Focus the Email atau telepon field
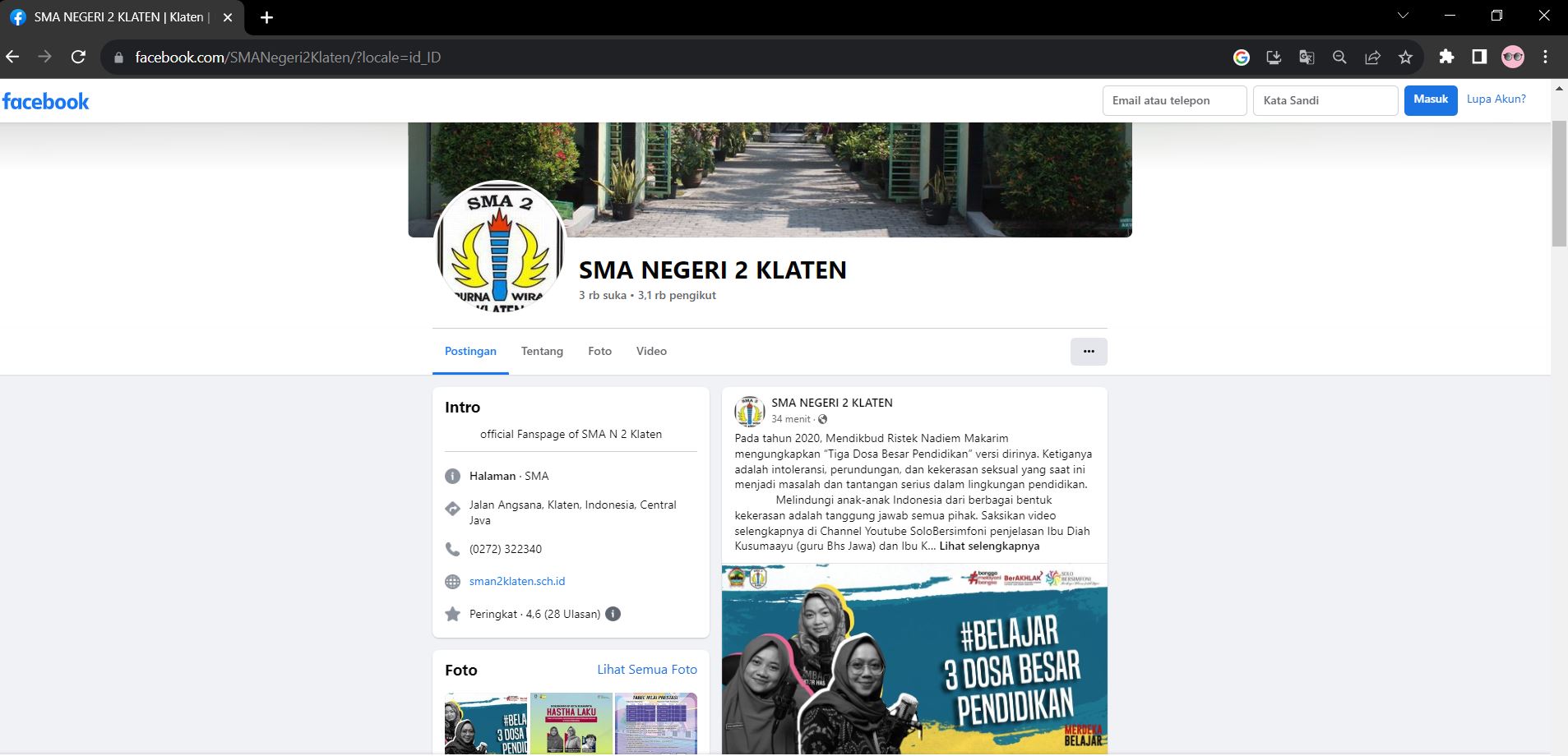Image resolution: width=1568 pixels, height=756 pixels. coord(1174,101)
